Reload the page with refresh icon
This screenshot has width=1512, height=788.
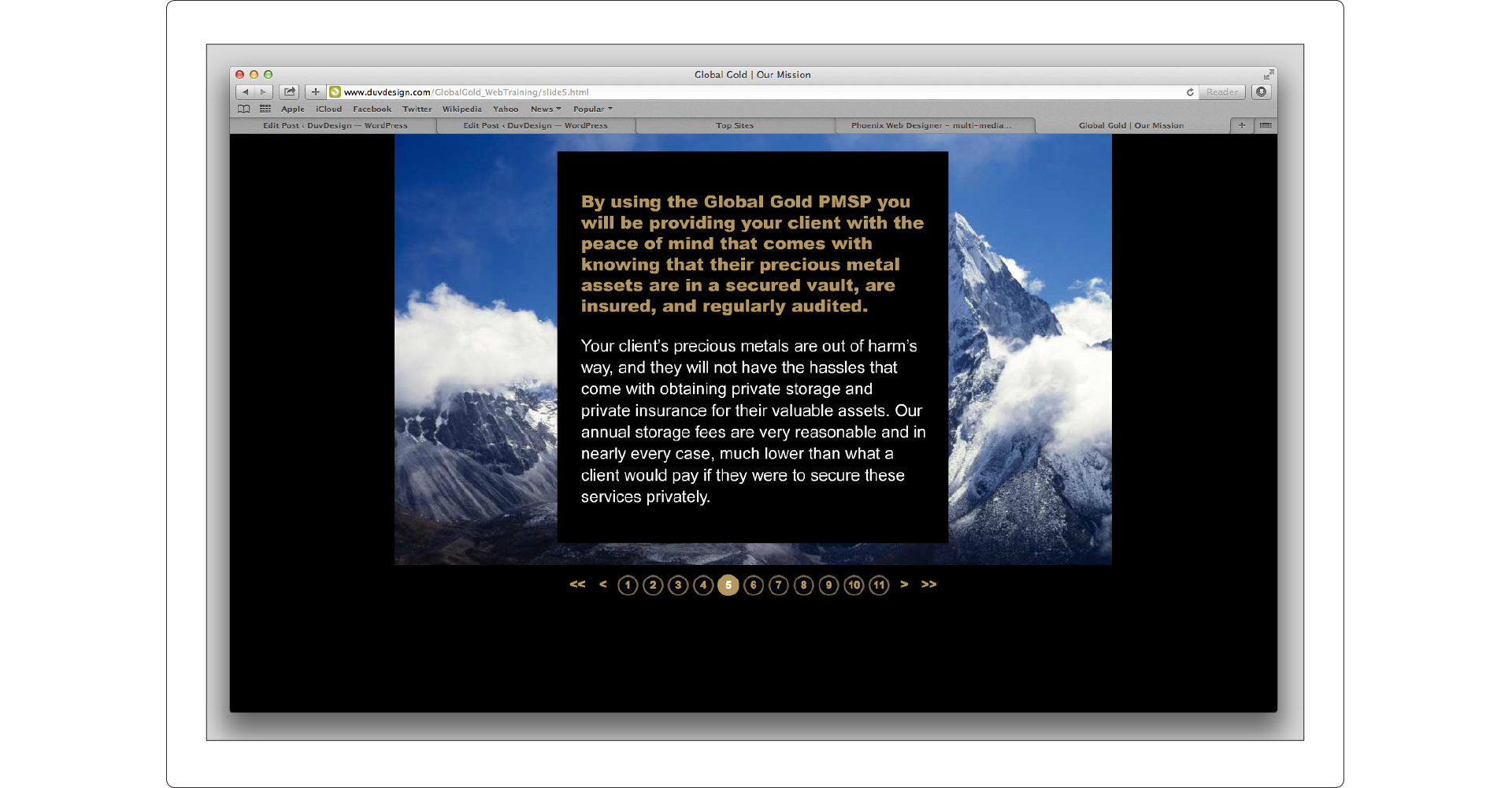point(1190,92)
